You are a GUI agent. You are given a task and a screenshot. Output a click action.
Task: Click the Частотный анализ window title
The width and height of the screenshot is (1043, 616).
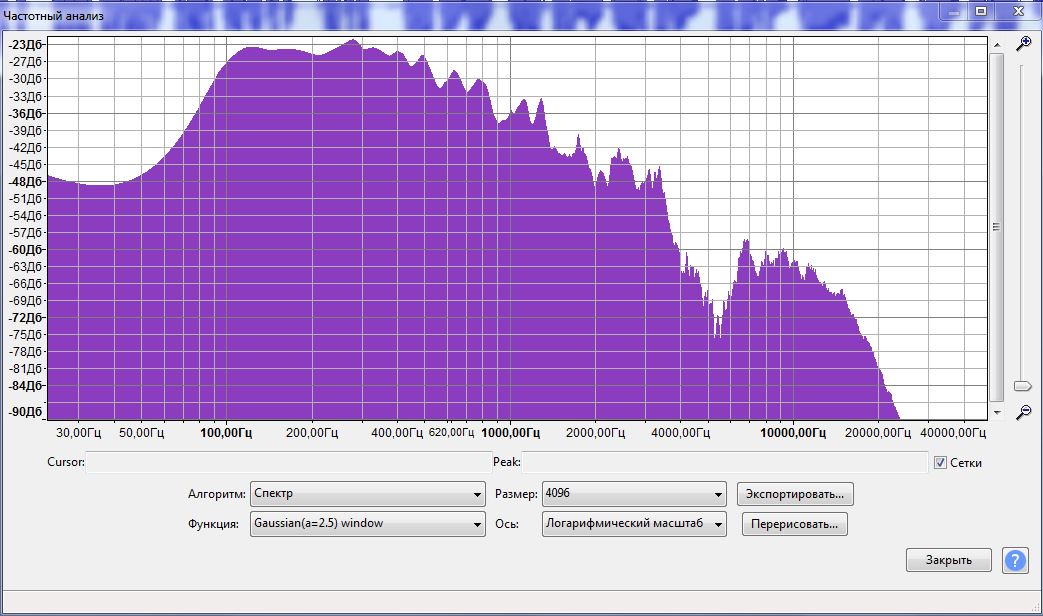click(53, 16)
